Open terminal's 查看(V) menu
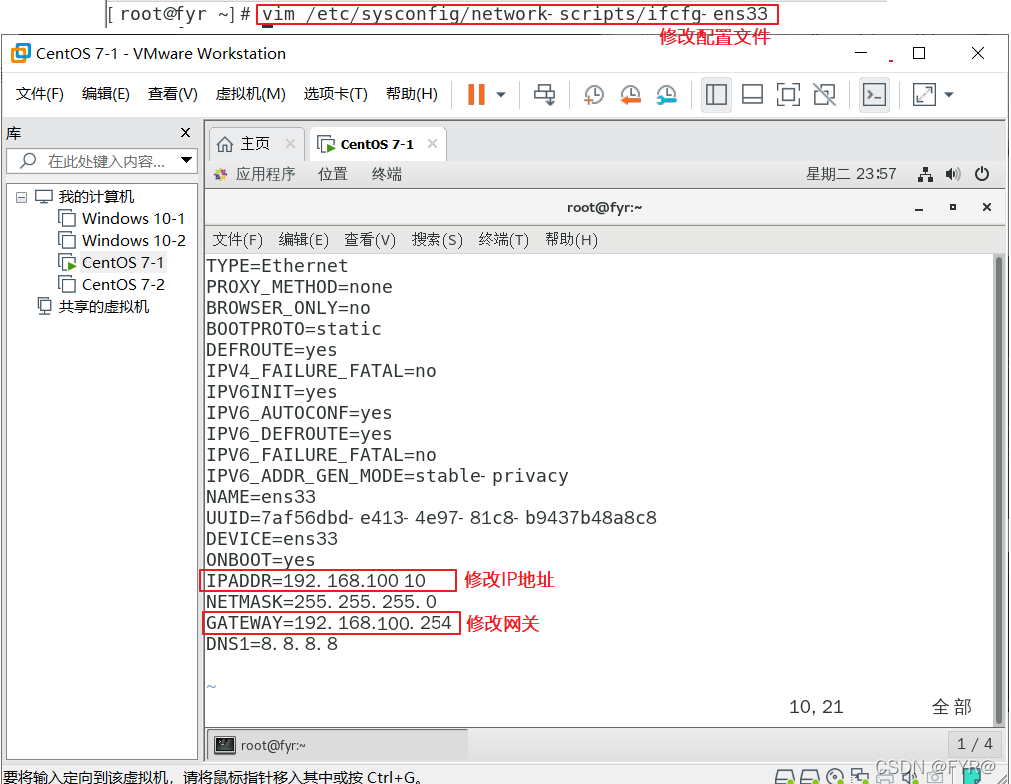Viewport: 1011px width, 784px height. point(369,240)
